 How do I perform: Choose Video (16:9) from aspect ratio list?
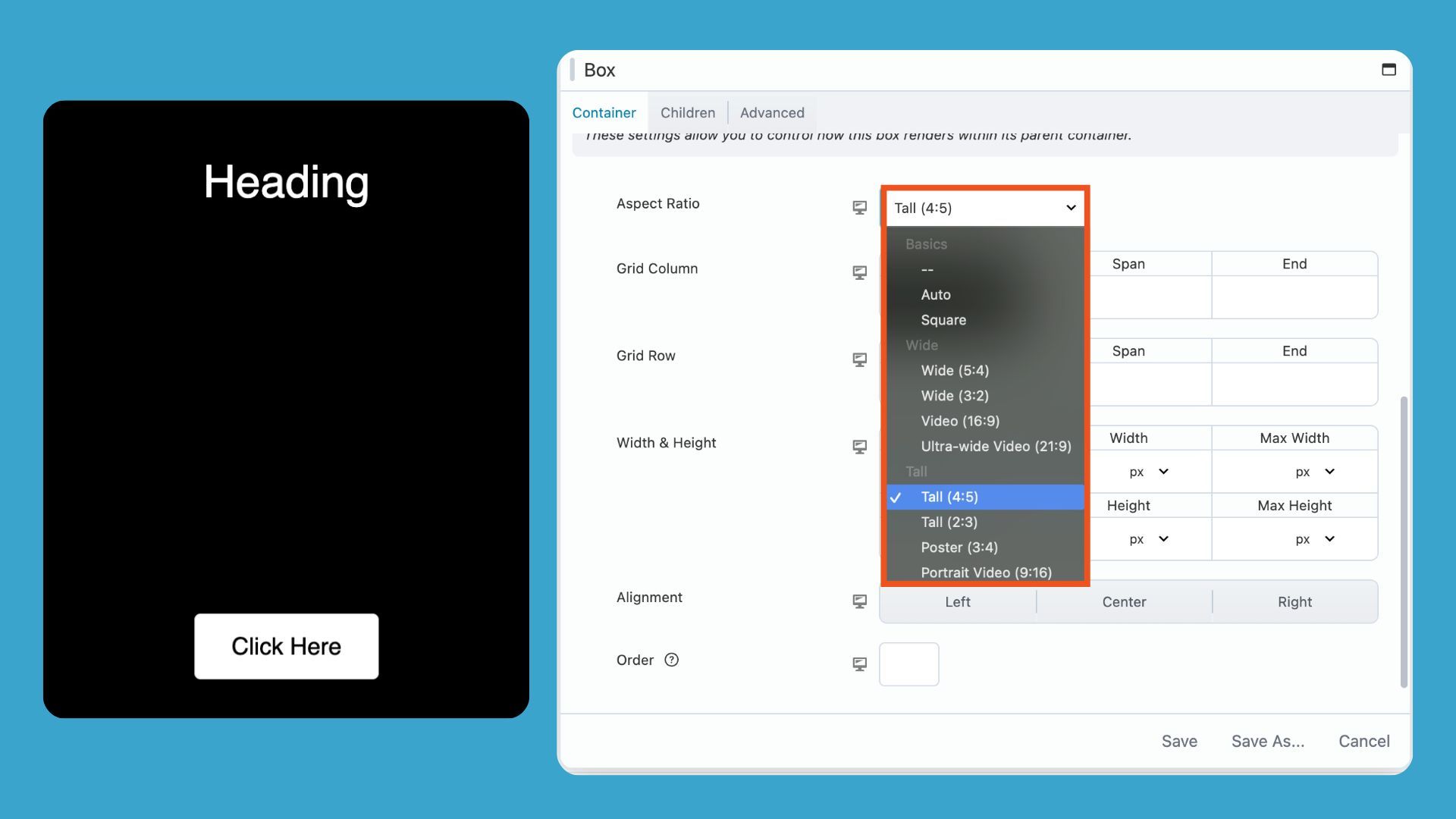coord(960,421)
